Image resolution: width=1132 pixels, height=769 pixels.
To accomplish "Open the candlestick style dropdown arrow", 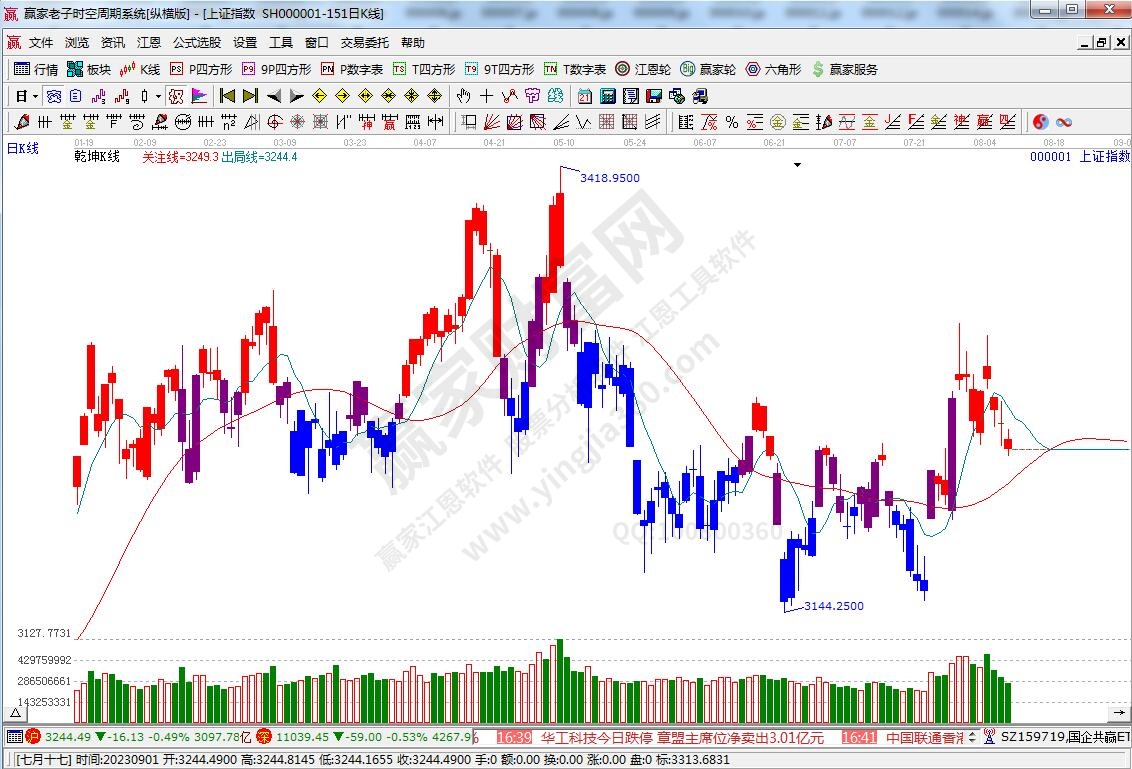I will pos(158,96).
